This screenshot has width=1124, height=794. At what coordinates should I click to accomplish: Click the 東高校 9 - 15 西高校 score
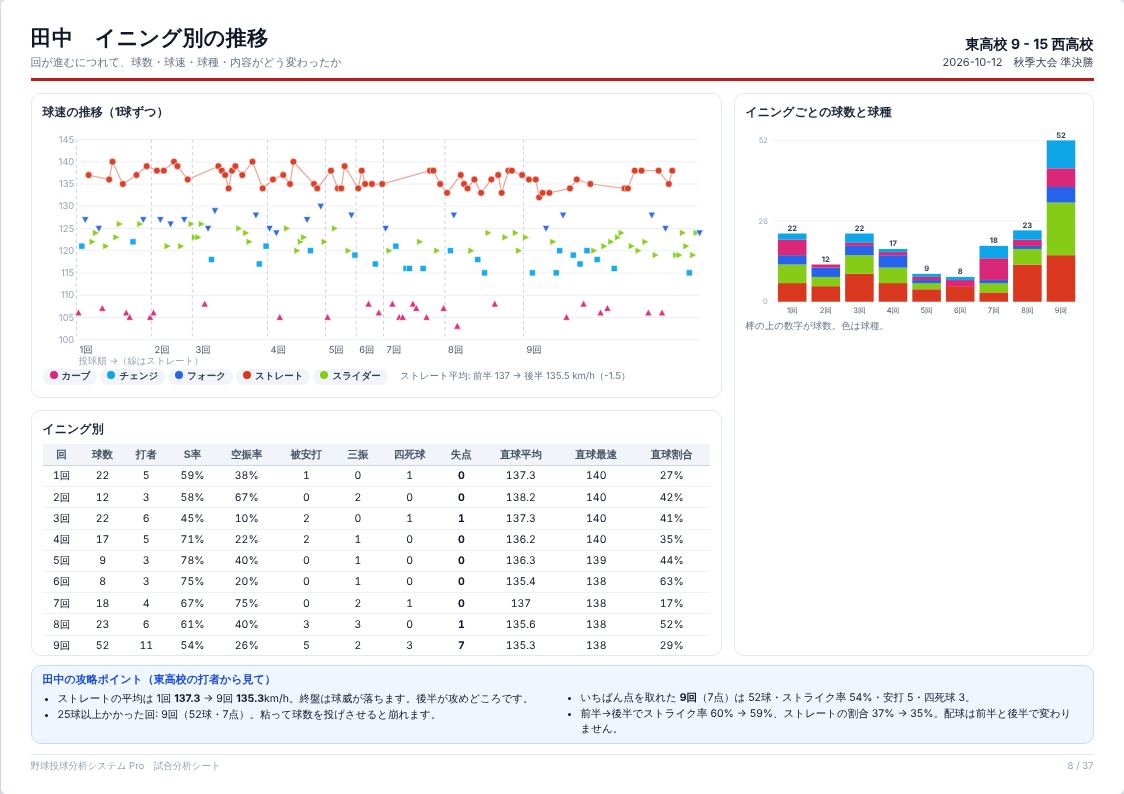point(1029,44)
